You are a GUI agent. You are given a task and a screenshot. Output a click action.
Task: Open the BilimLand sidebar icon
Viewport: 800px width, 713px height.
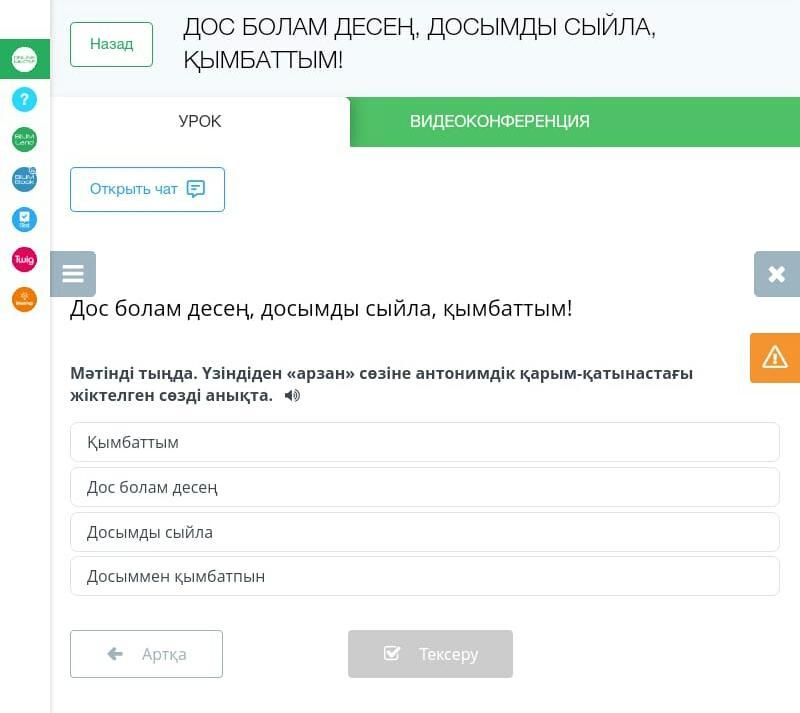point(24,139)
